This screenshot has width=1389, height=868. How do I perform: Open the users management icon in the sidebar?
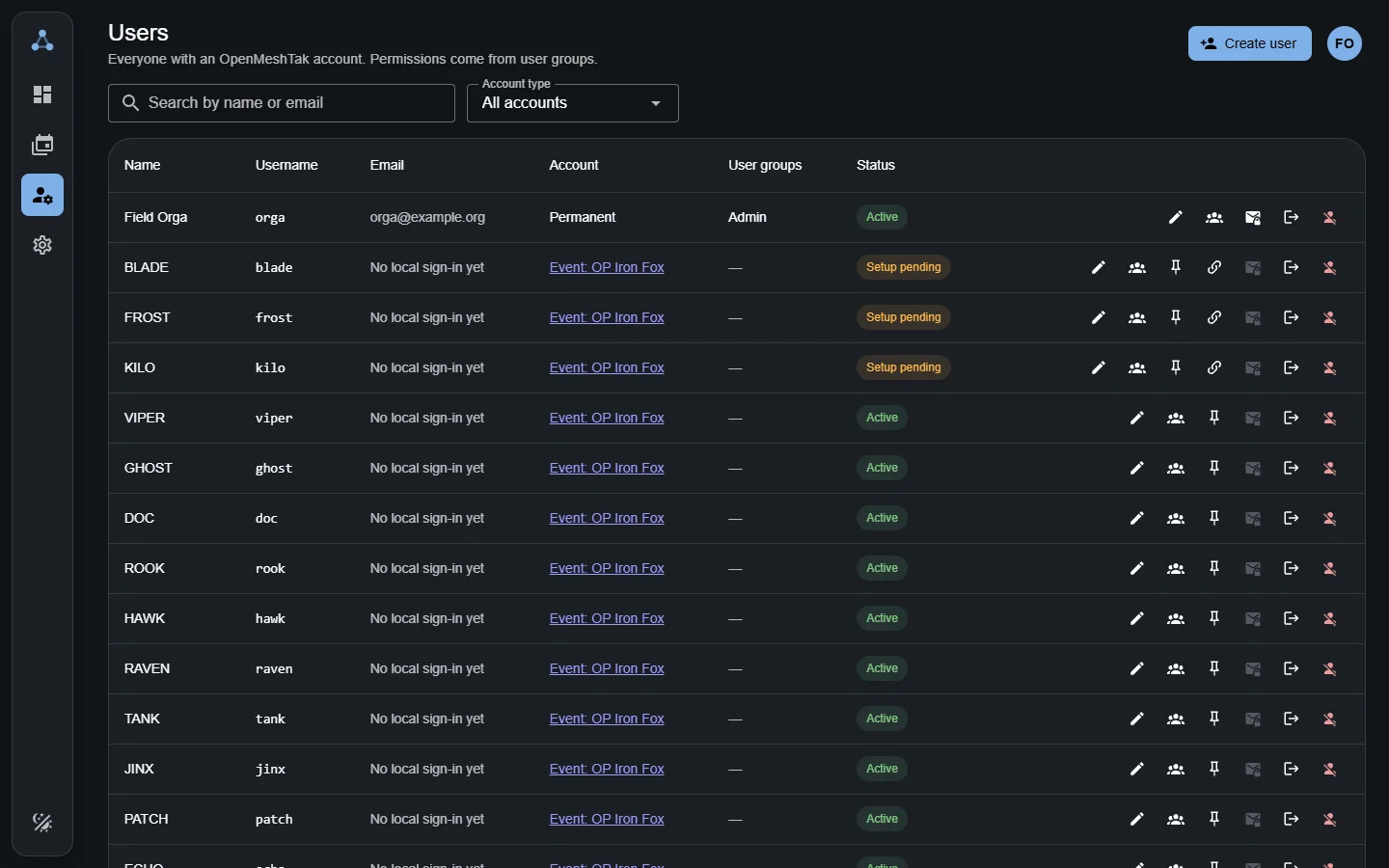42,195
